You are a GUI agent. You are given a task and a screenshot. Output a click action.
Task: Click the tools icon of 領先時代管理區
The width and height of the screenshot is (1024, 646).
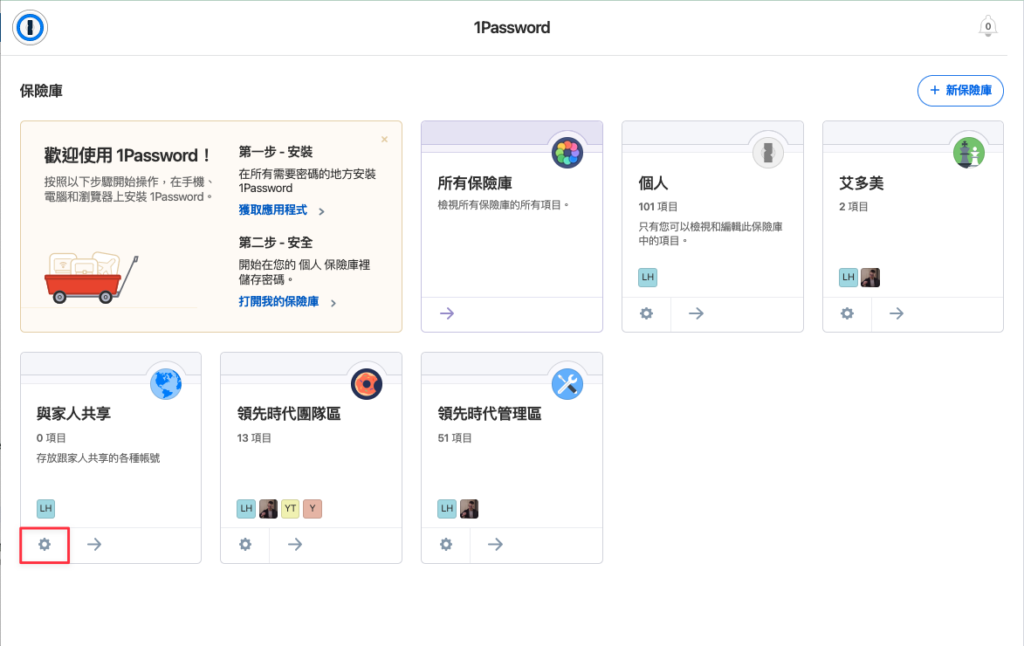point(567,384)
